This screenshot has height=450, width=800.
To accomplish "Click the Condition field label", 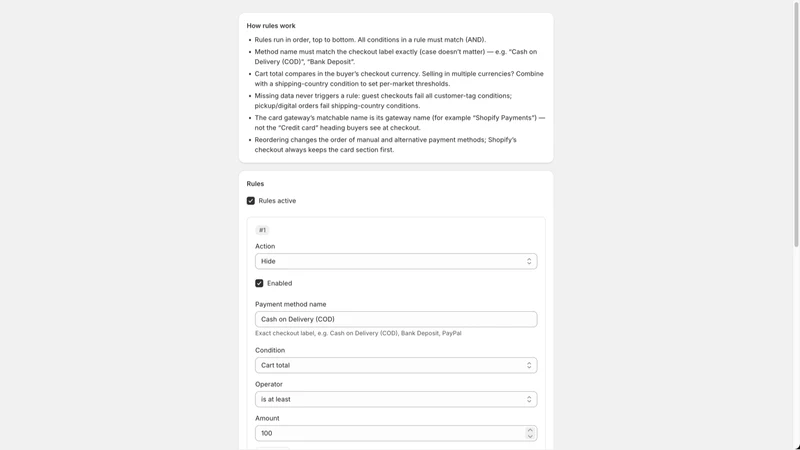I will pos(270,350).
